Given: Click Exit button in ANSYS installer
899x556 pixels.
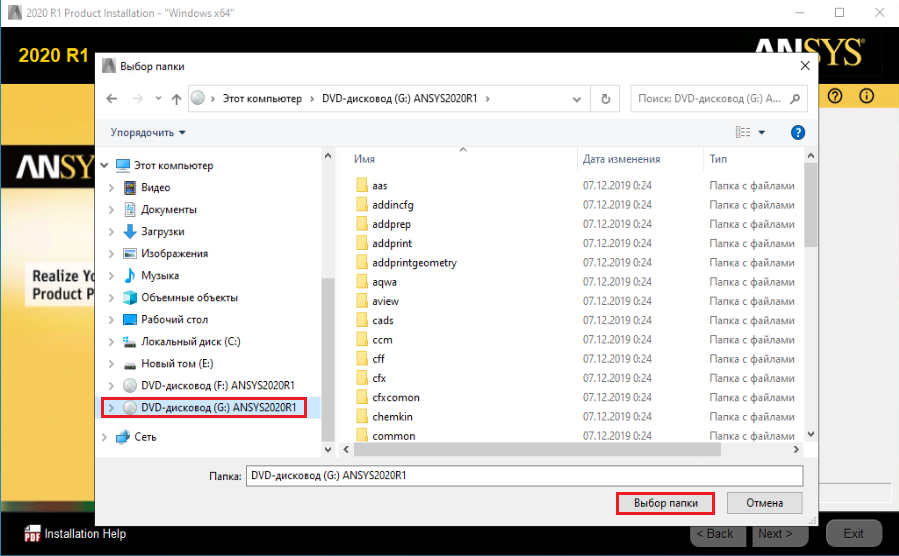Looking at the screenshot, I should click(x=853, y=534).
